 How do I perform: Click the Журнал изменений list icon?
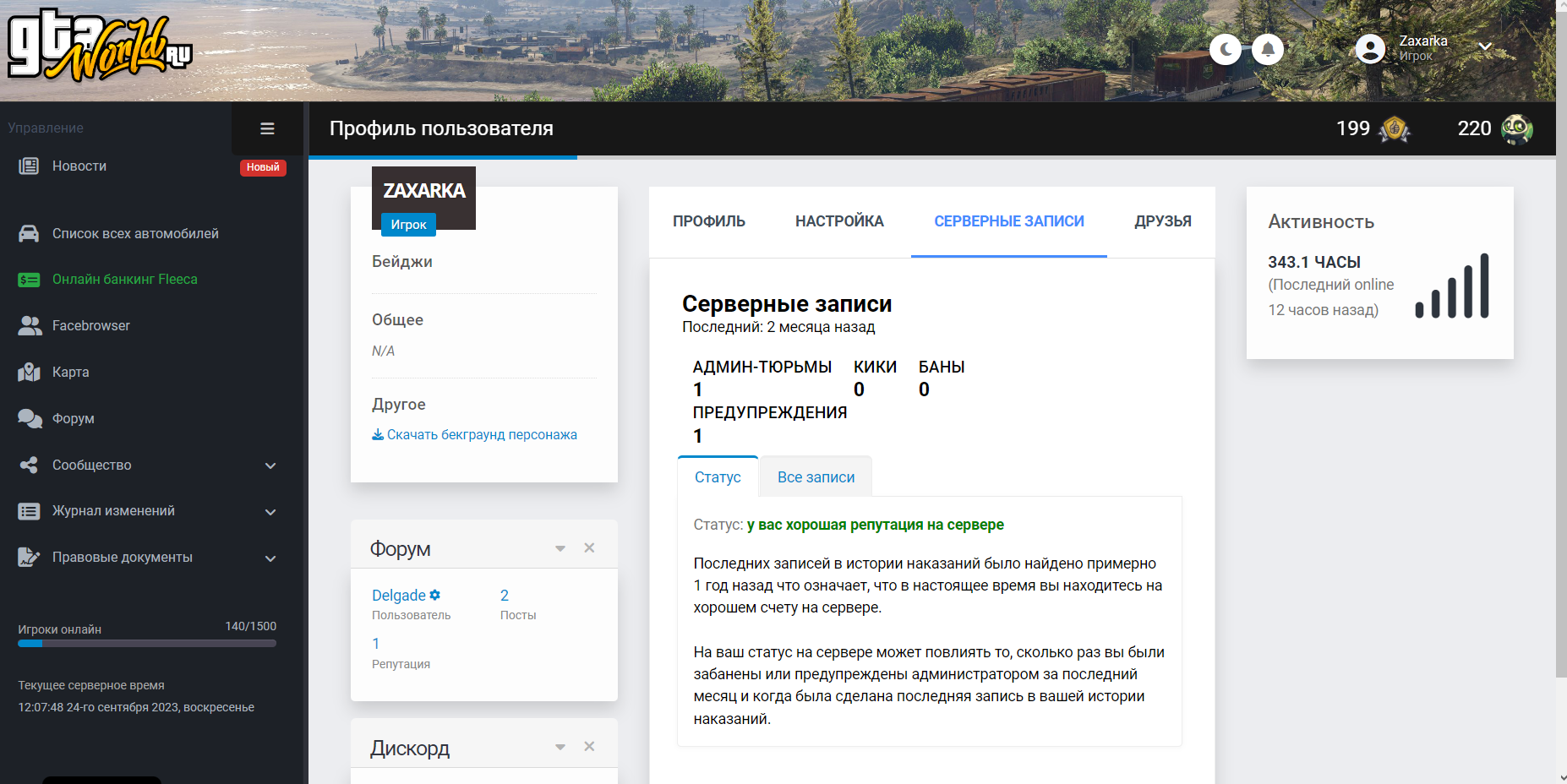29,511
